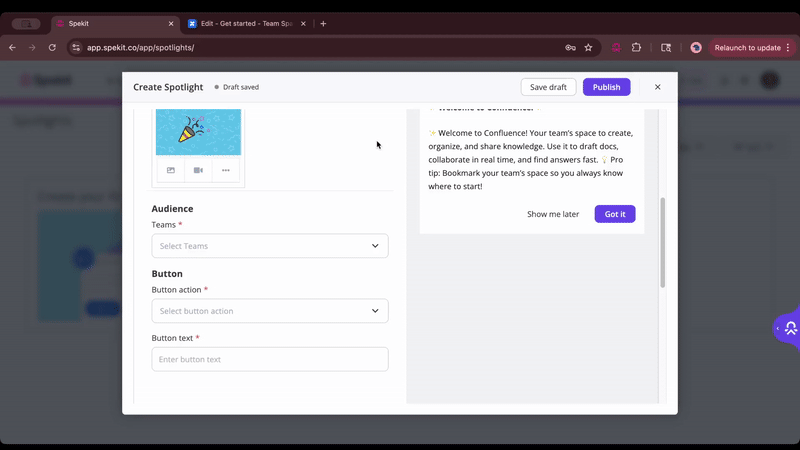The height and width of the screenshot is (450, 800).
Task: Open the browser extensions puzzle icon
Action: pos(636,47)
